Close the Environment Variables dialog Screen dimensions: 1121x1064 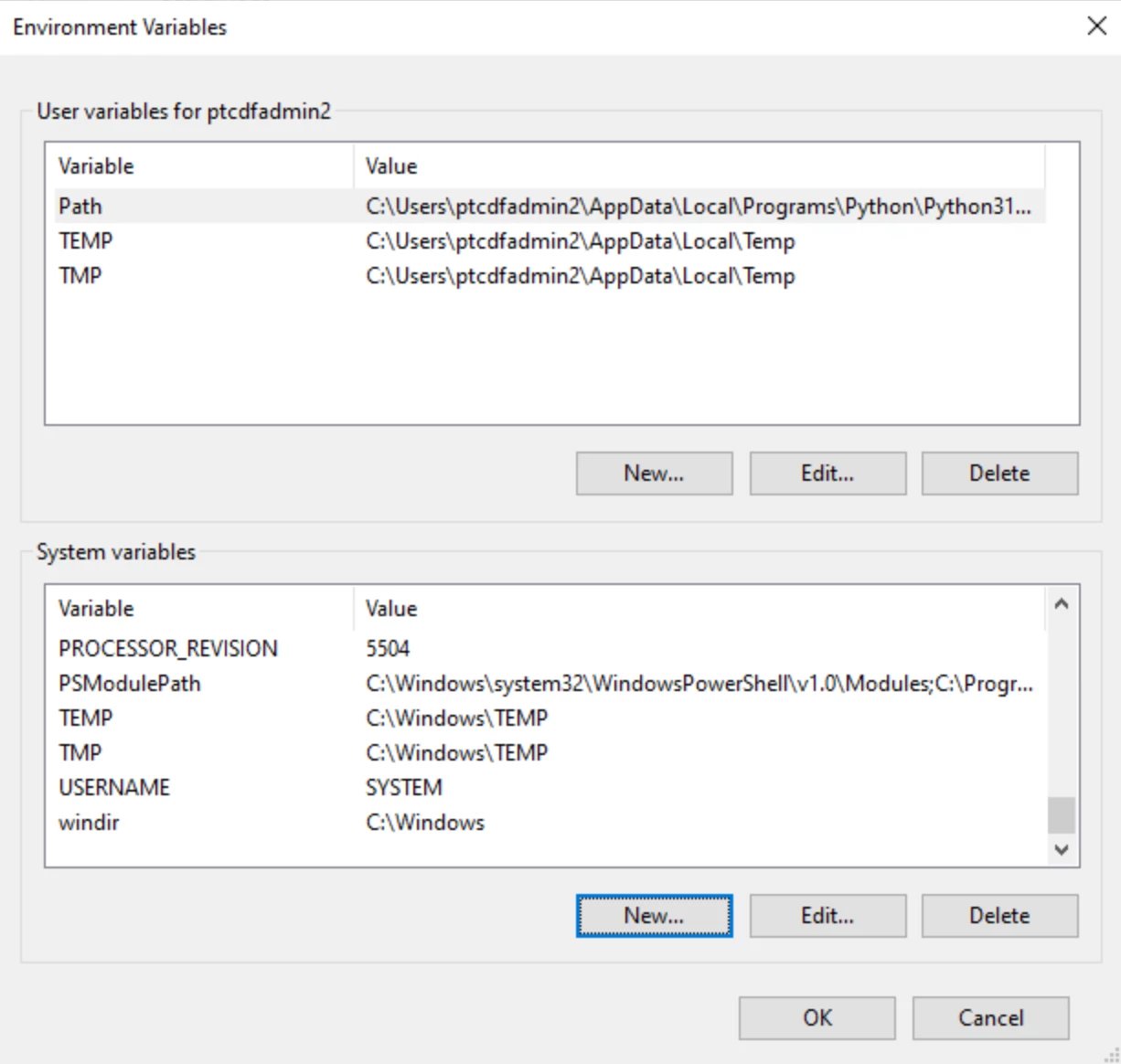(x=1096, y=26)
